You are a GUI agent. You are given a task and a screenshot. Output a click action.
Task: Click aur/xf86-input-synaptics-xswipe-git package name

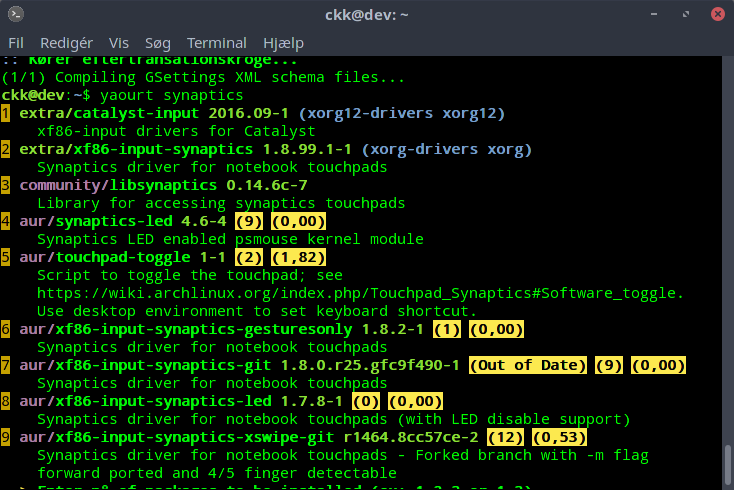176,438
